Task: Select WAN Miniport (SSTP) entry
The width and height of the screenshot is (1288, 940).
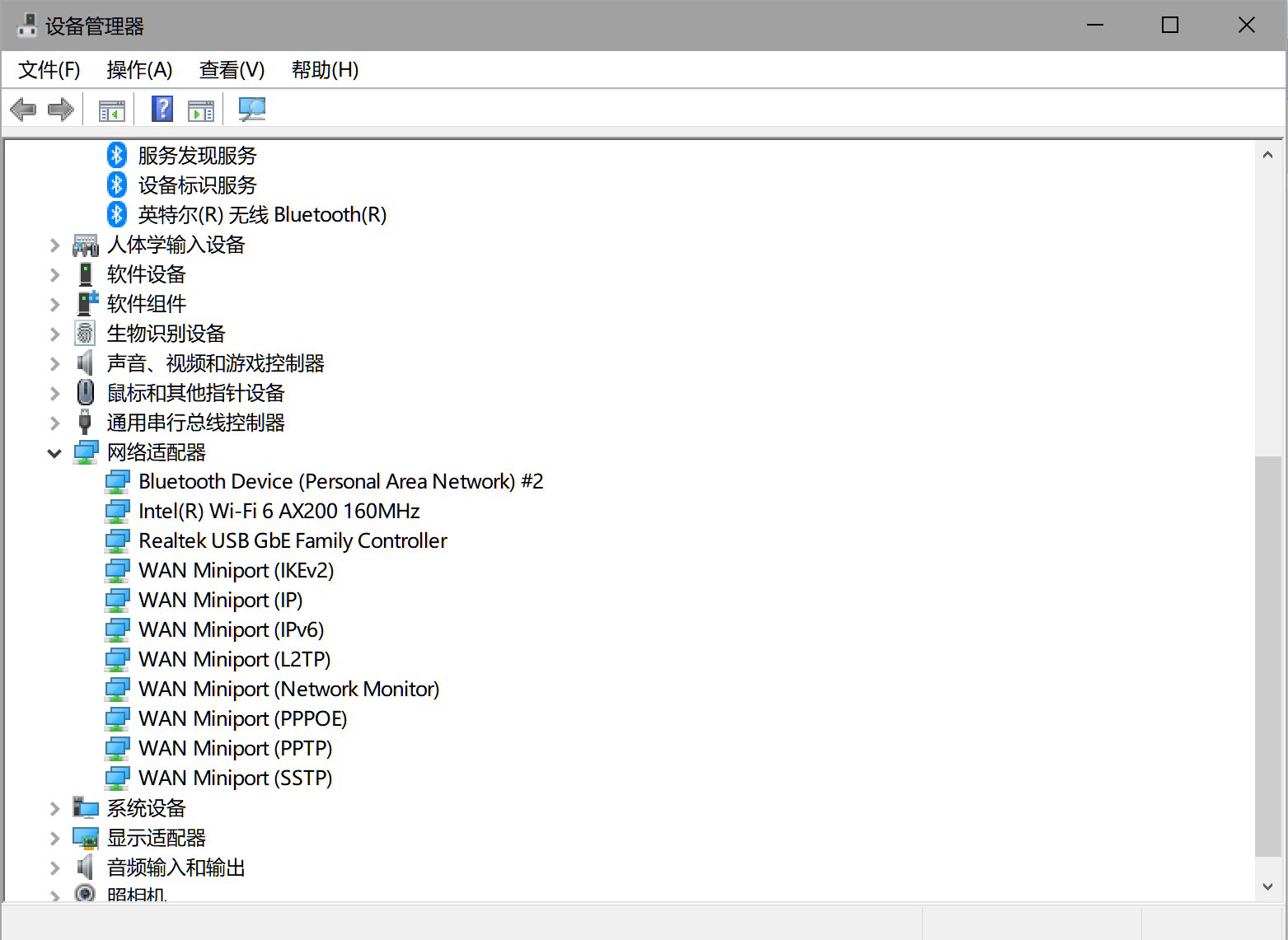Action: click(x=236, y=778)
